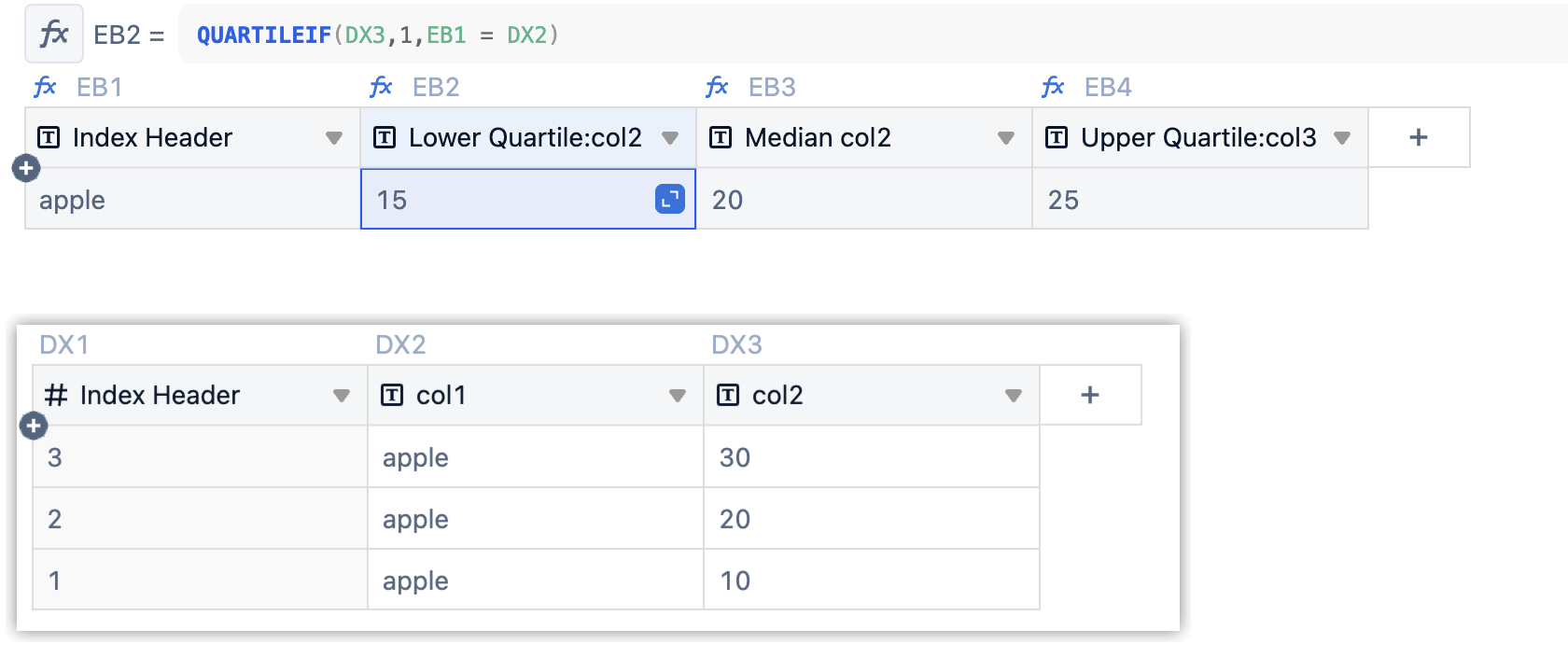Click number type icon of lower Index Header
Viewport: 1568px width, 672px height.
click(56, 395)
